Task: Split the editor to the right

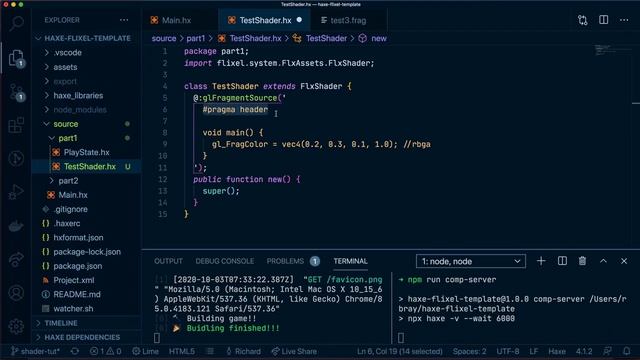Action: 603,20
